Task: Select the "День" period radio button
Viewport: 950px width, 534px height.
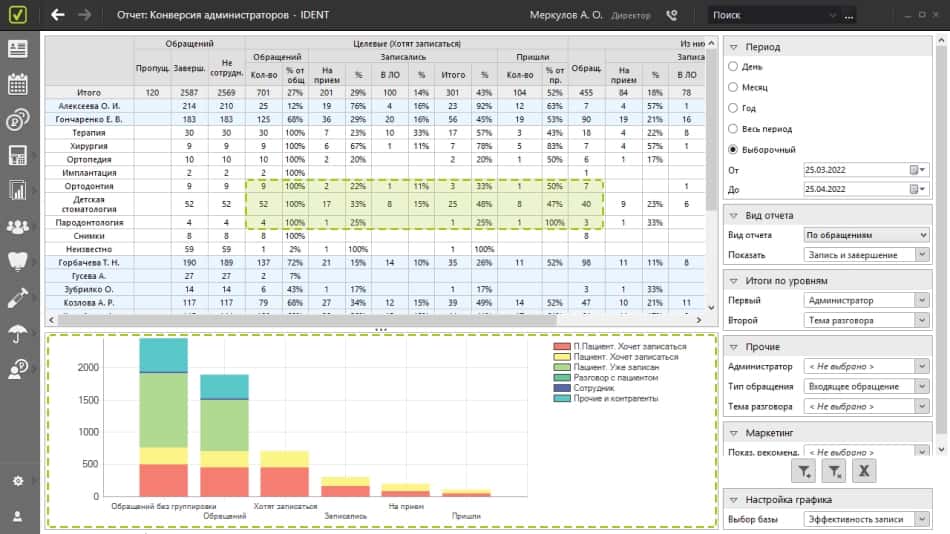Action: pyautogui.click(x=734, y=66)
